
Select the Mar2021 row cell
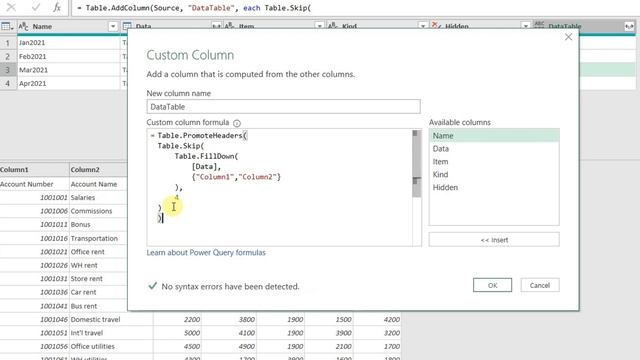click(68, 70)
